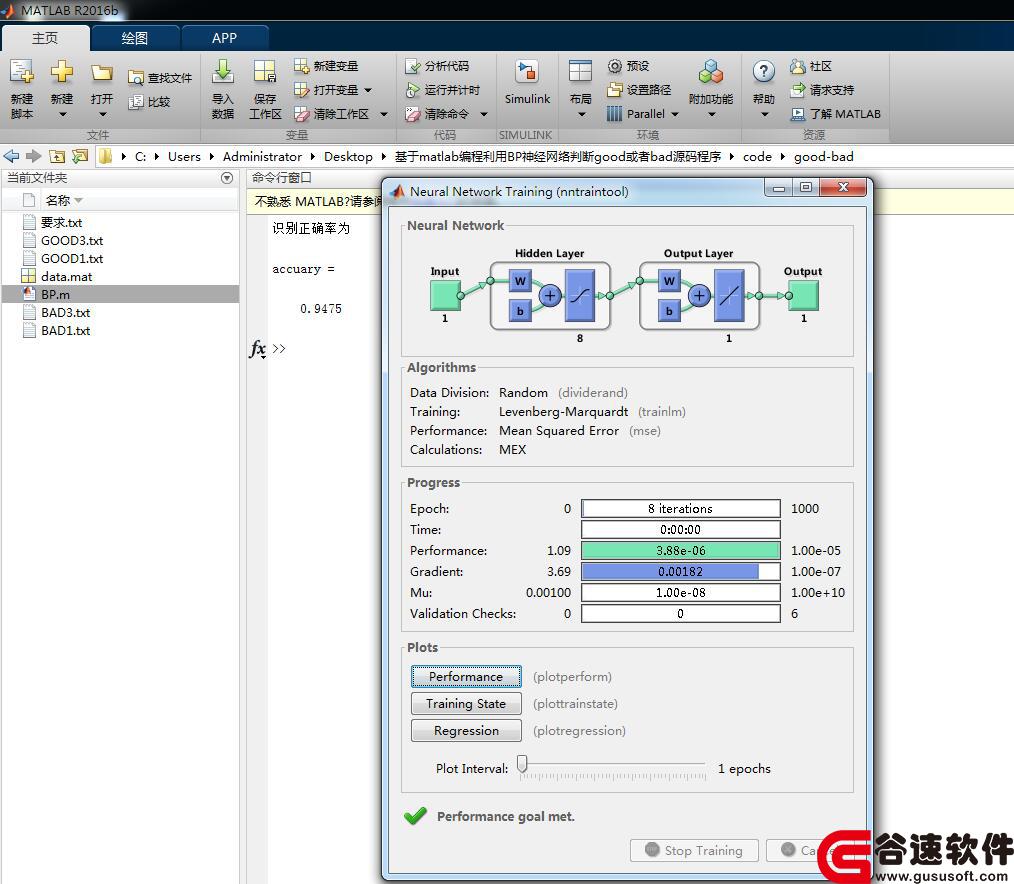The image size is (1014, 884).
Task: Click the New (新建) plus icon
Action: tap(62, 72)
